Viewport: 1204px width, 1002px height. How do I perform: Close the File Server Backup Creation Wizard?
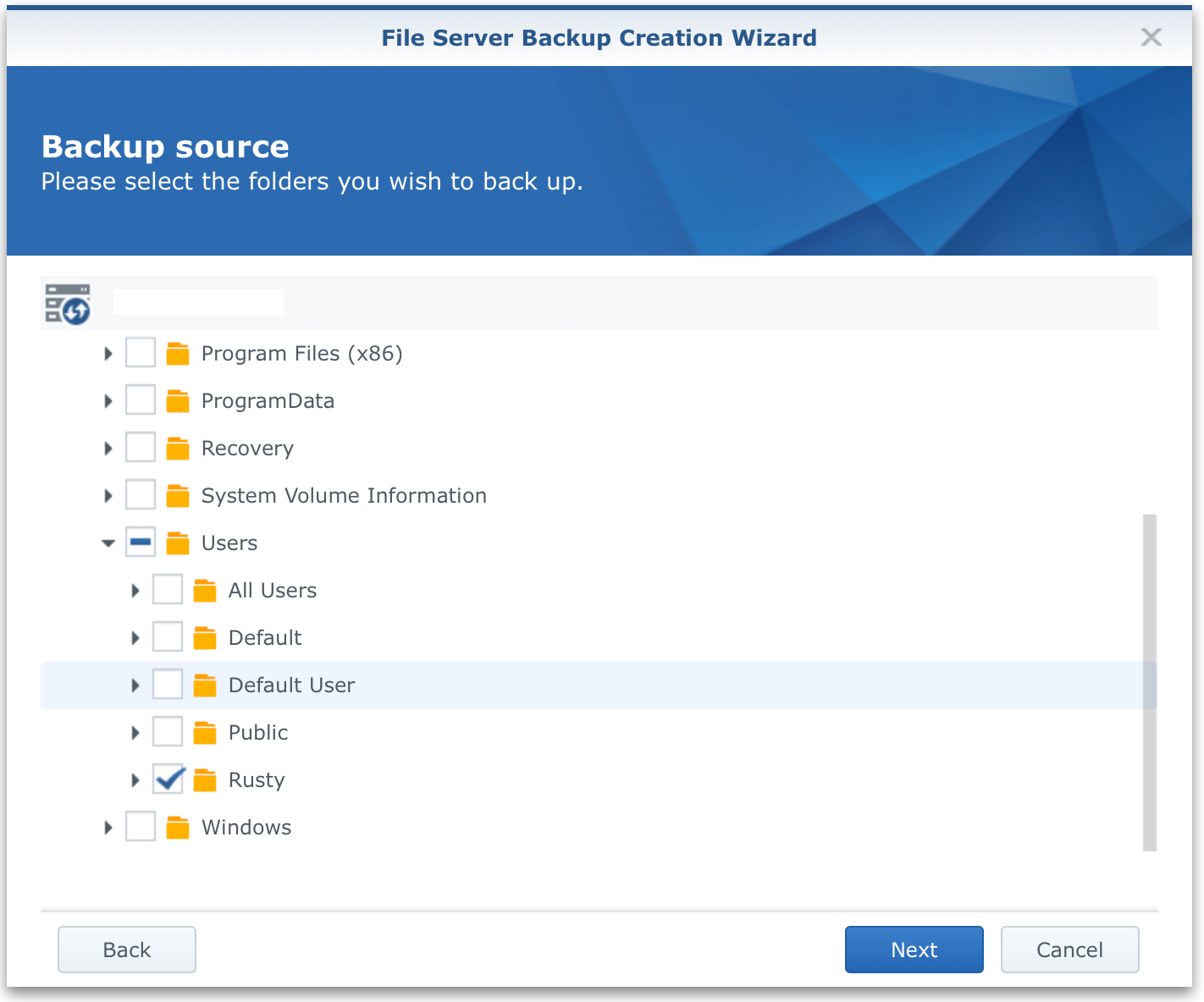[x=1151, y=37]
